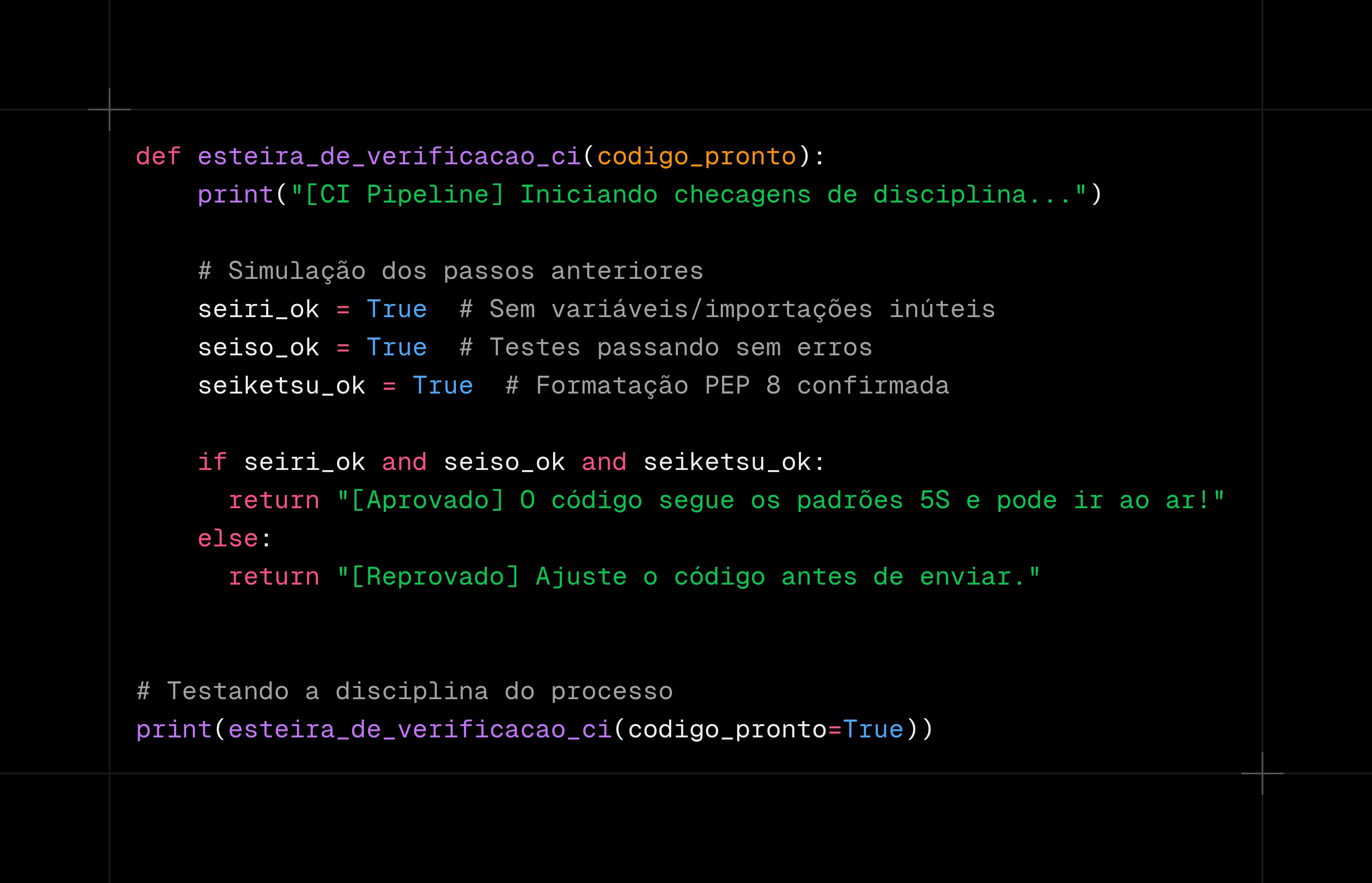Click the function name esteira_de_verificacao_ci in the def line
The height and width of the screenshot is (883, 1372).
pos(389,157)
